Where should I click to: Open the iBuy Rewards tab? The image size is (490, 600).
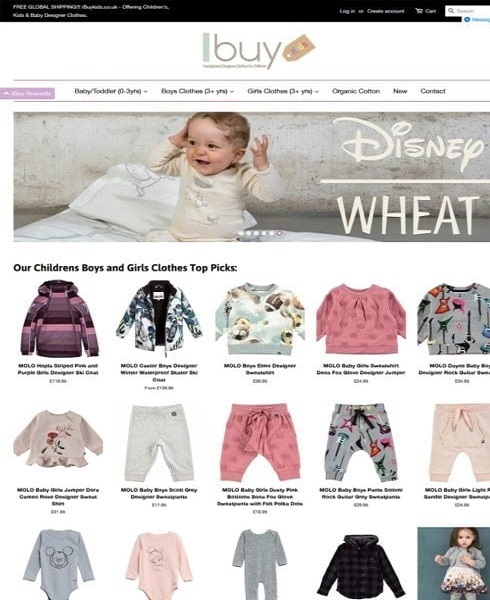coord(27,93)
